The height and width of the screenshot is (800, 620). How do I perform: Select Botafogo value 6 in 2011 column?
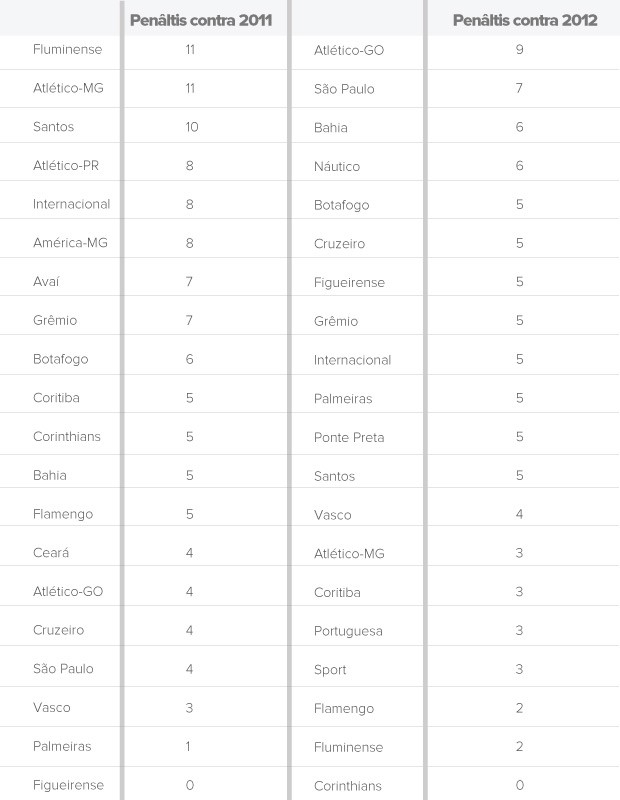[190, 359]
